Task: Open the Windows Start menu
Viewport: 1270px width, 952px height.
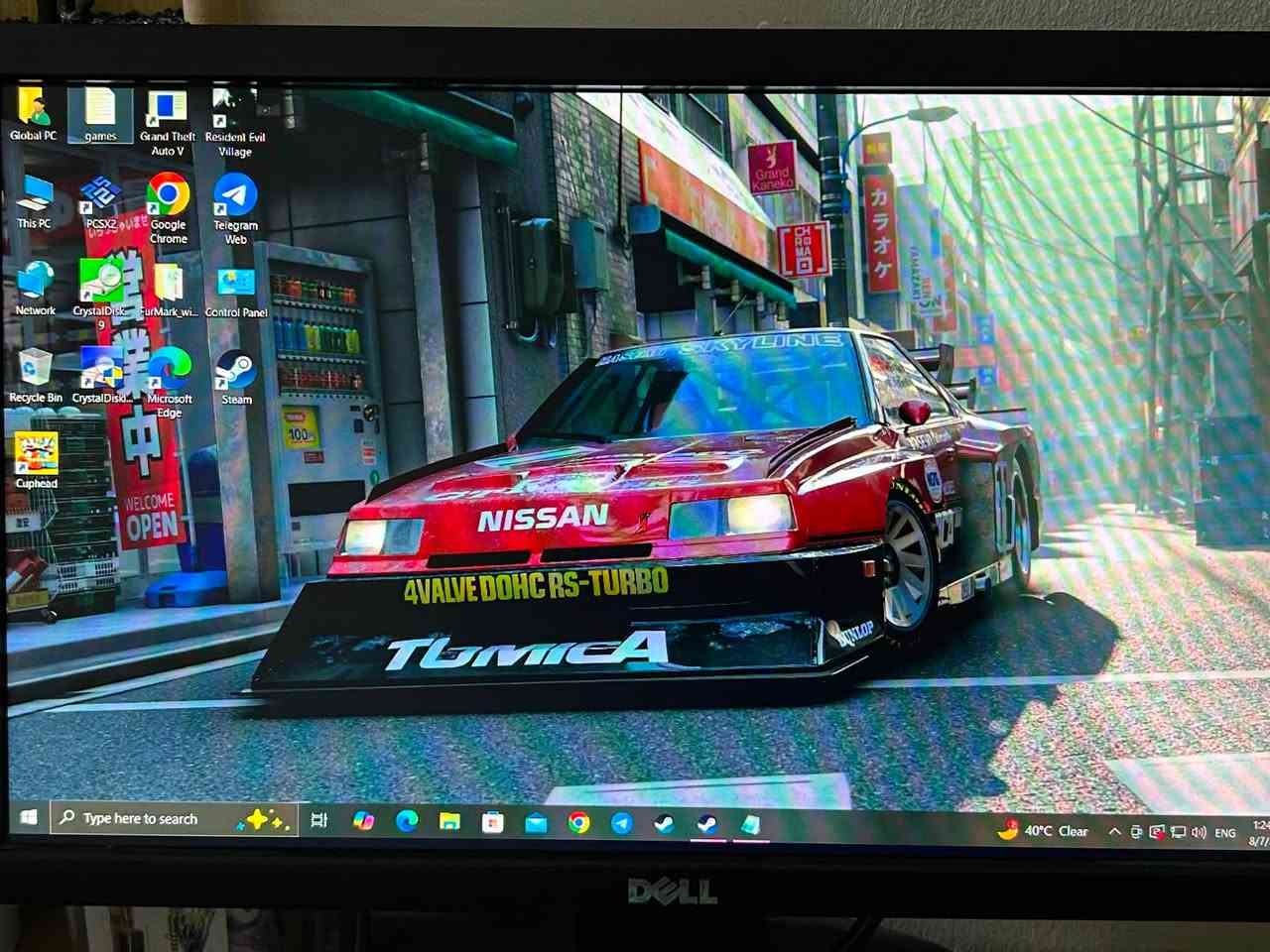Action: pos(29,817)
